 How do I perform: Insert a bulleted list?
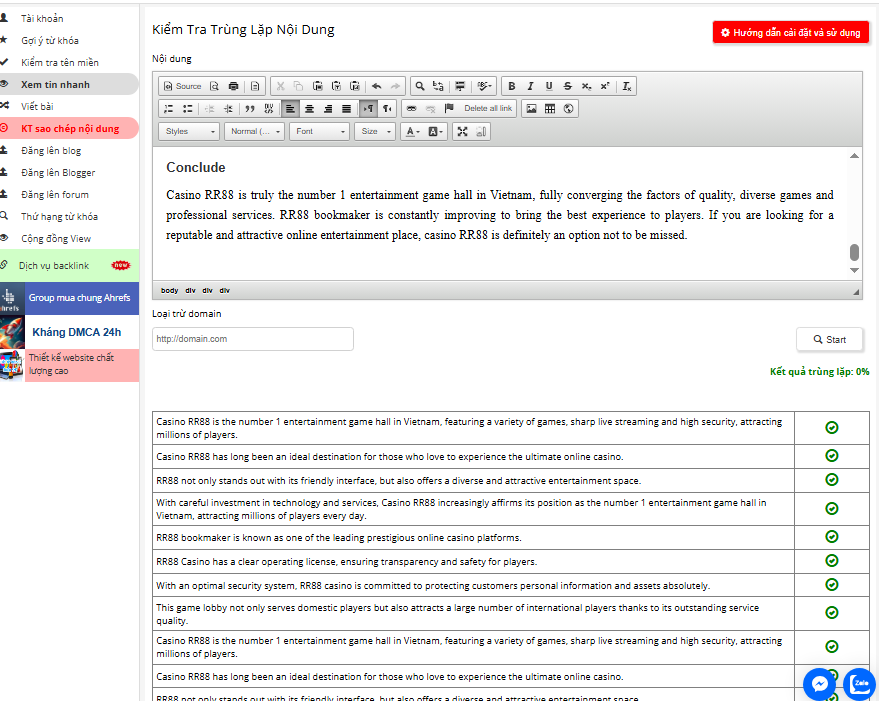click(x=188, y=108)
